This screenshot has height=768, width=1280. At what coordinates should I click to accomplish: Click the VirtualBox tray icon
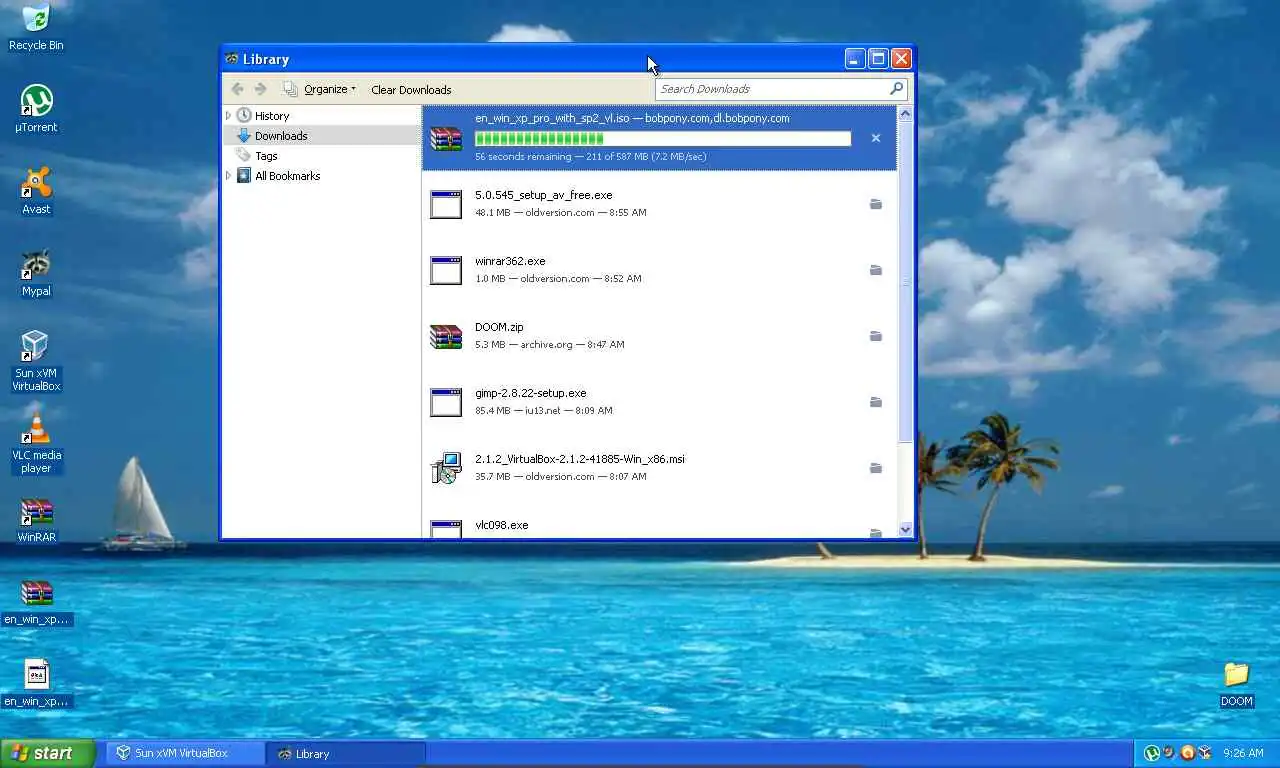click(x=1205, y=753)
